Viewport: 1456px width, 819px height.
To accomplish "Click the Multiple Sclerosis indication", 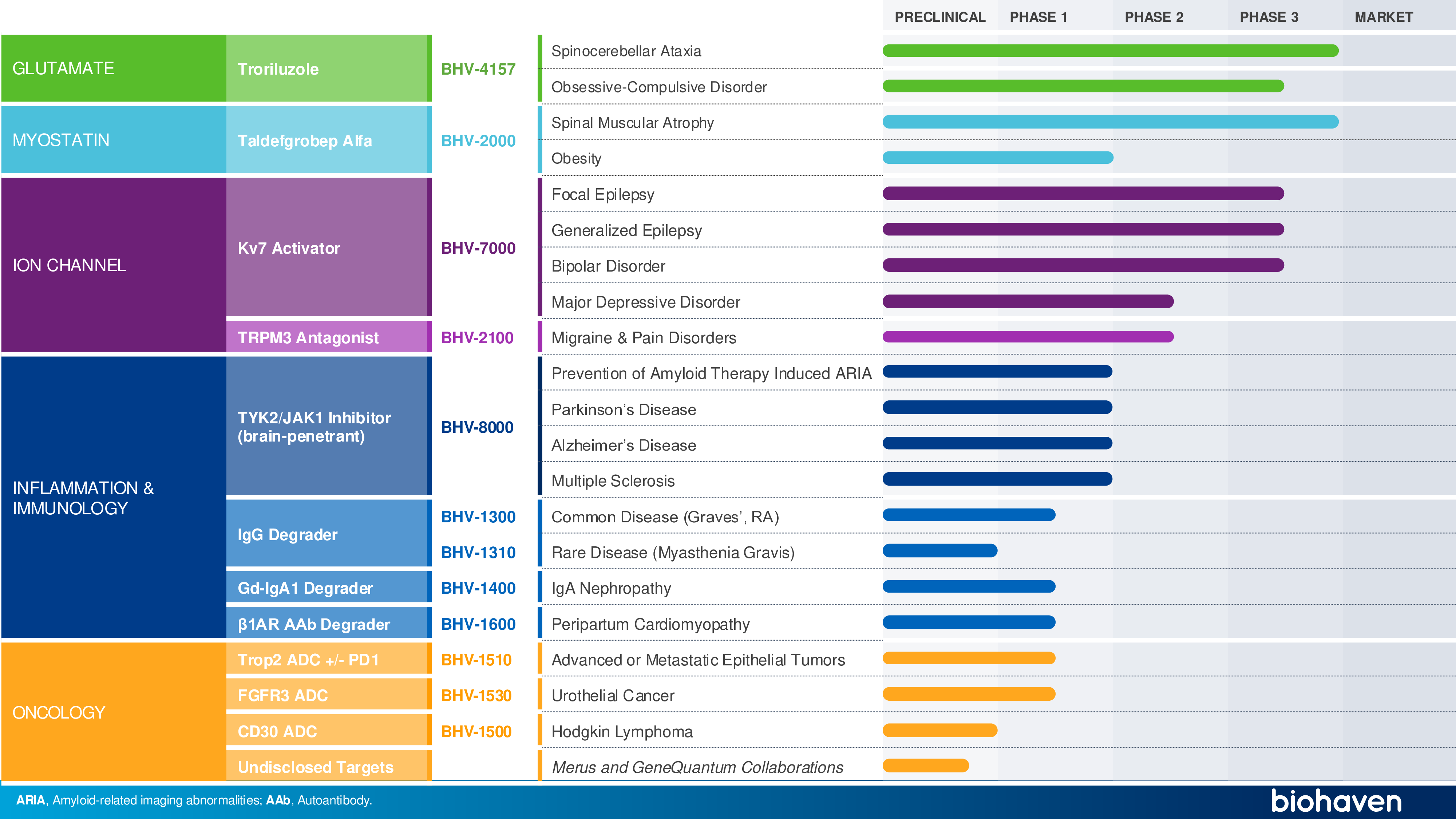I will 613,480.
